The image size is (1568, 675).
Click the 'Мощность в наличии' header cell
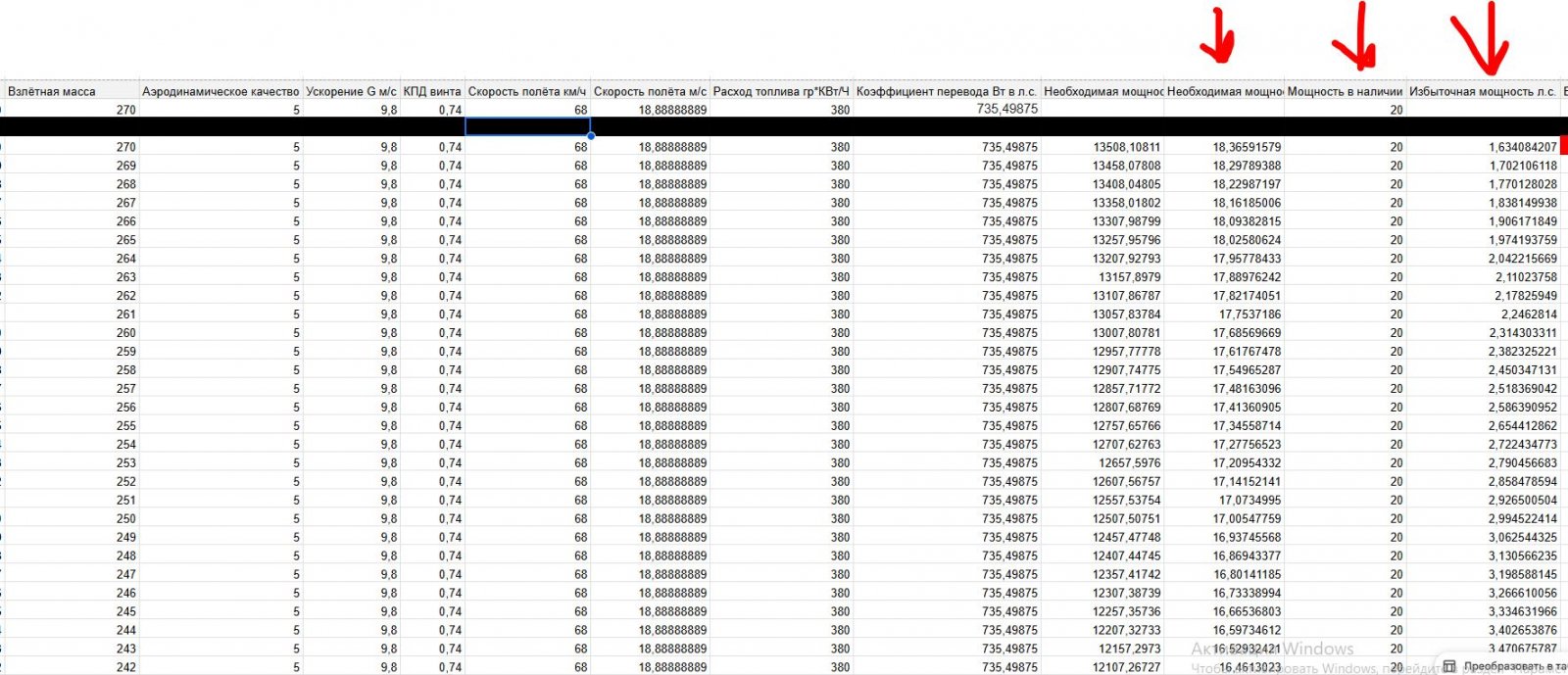click(1345, 91)
